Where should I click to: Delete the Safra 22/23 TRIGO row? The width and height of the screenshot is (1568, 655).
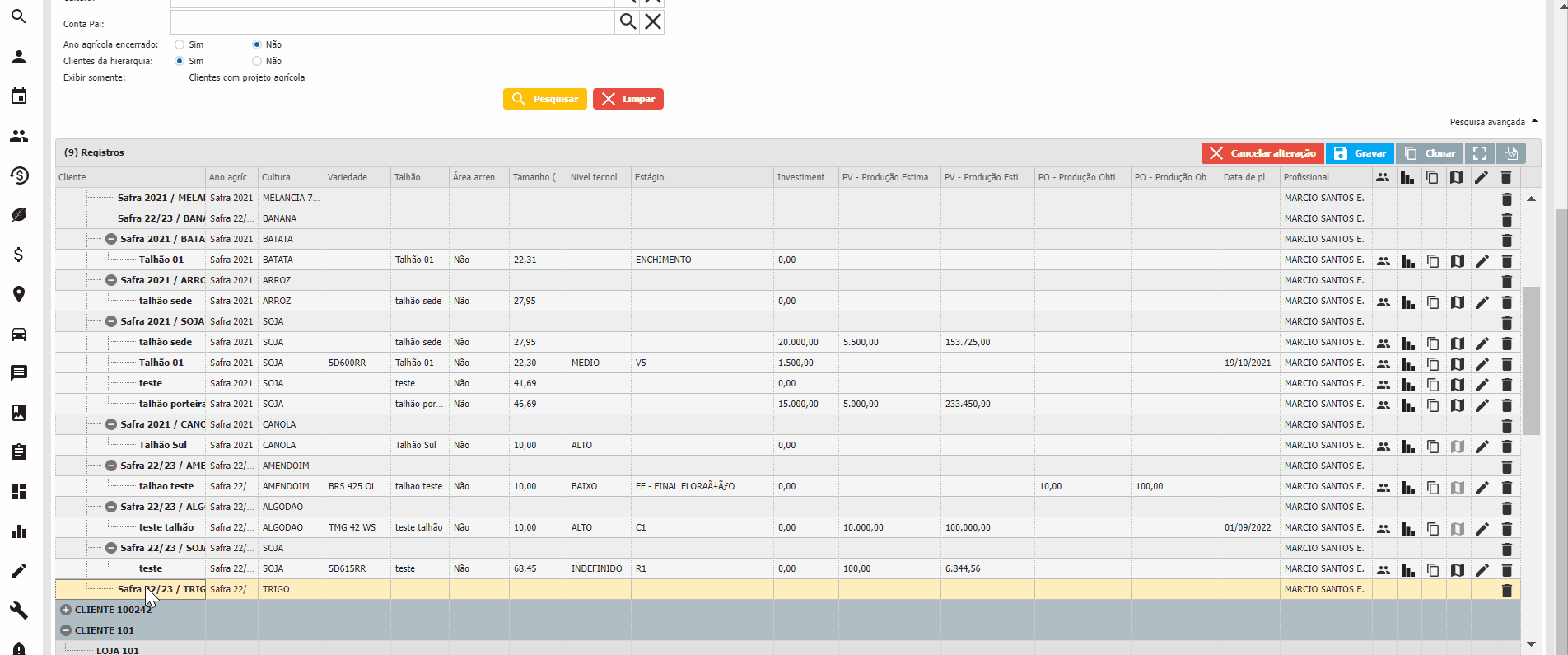point(1507,590)
